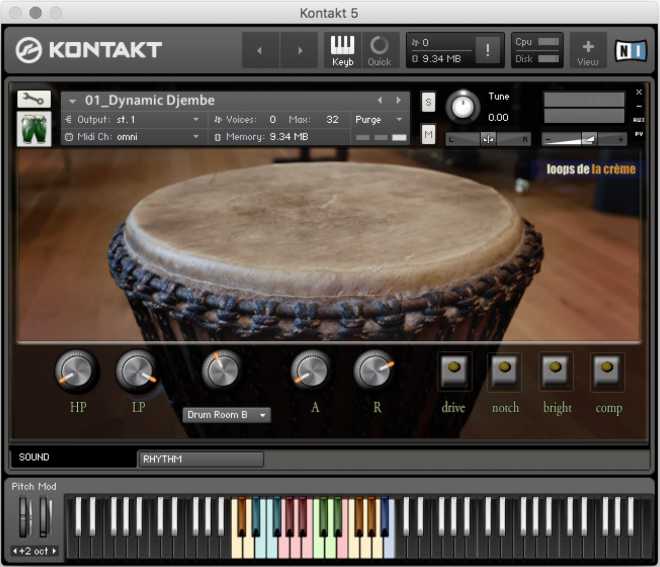The width and height of the screenshot is (660, 567).
Task: Click the loops de la crème logo
Action: click(x=591, y=169)
